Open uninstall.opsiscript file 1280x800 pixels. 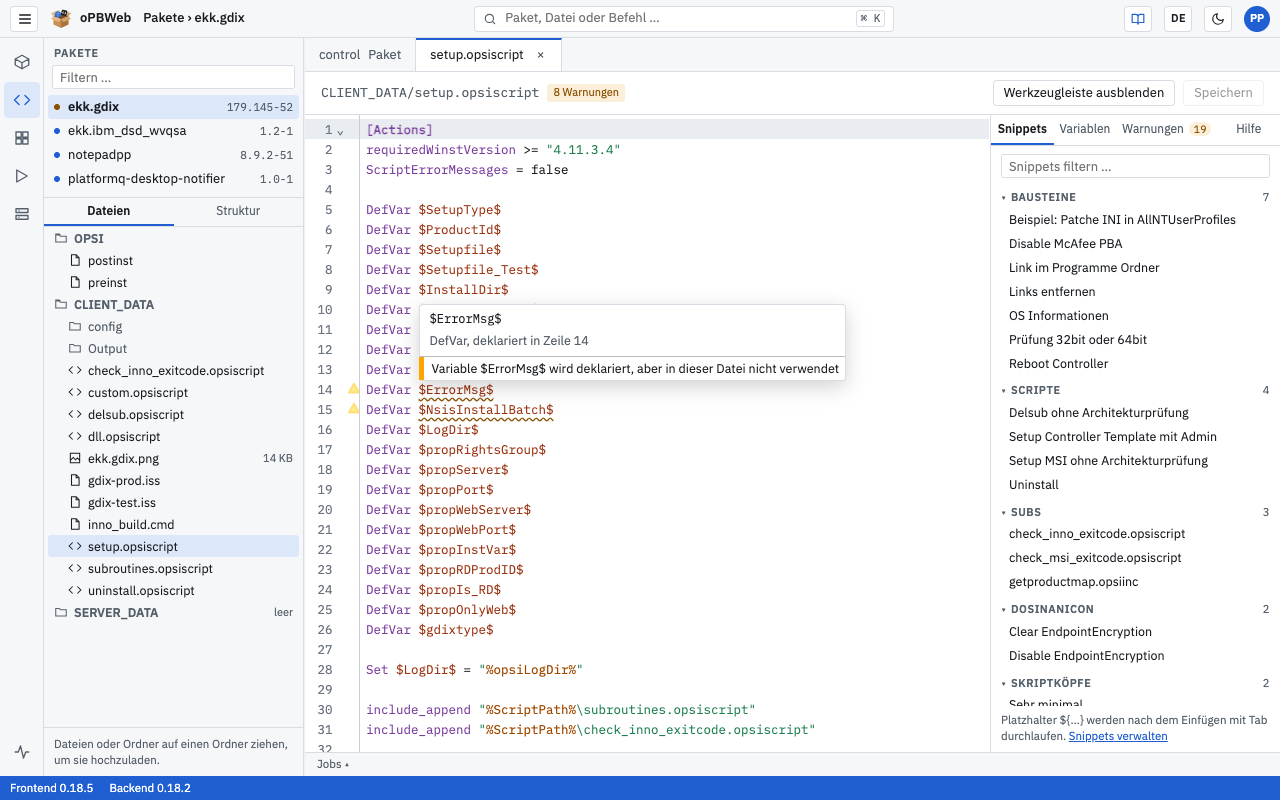(174, 590)
